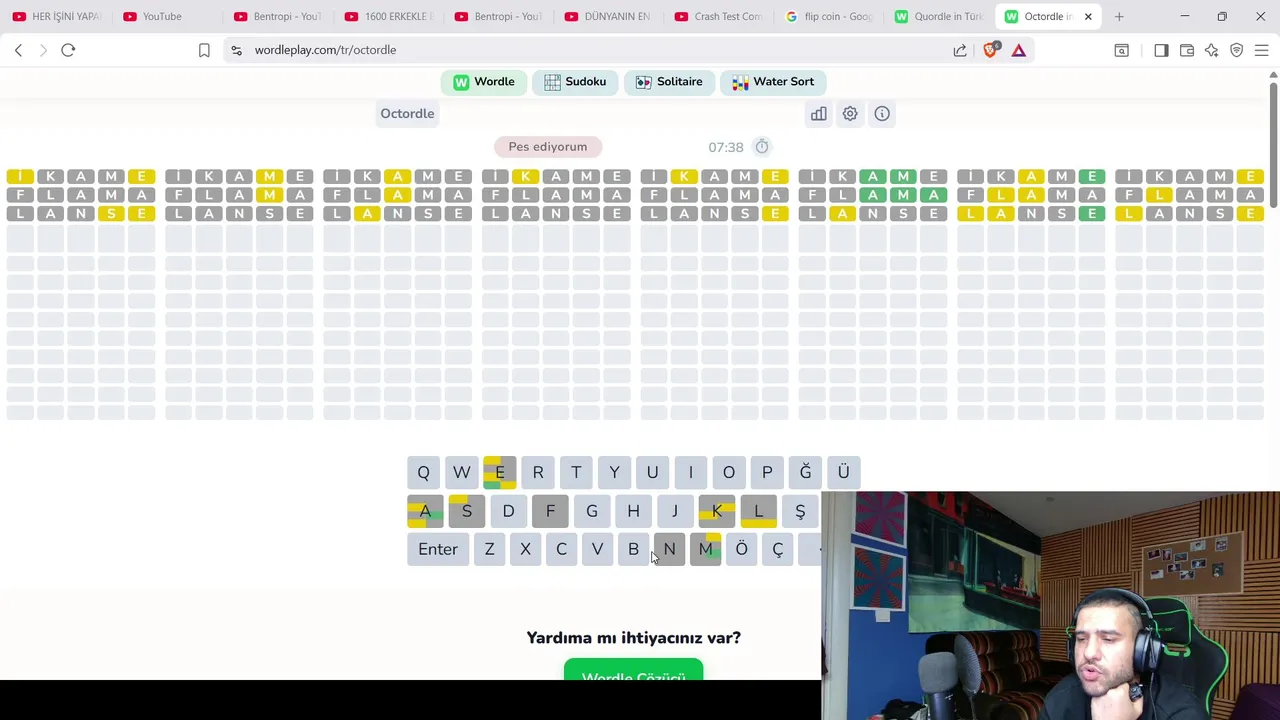Tap the S key on virtual keyboard

[467, 511]
